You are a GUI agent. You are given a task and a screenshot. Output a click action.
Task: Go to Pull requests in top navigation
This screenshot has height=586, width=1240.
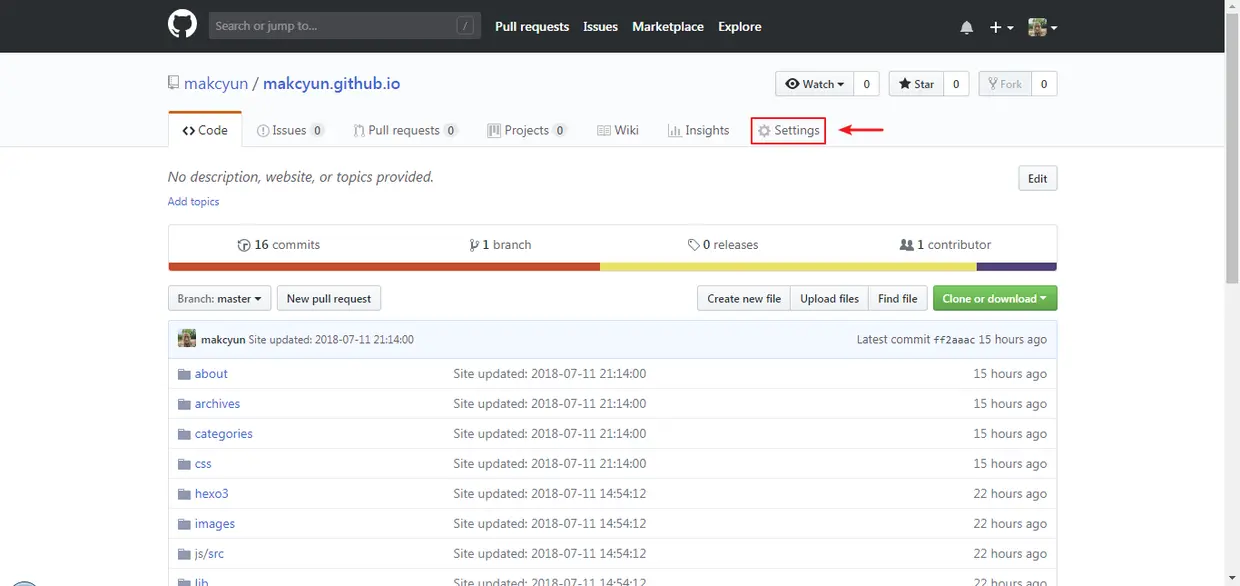[532, 27]
